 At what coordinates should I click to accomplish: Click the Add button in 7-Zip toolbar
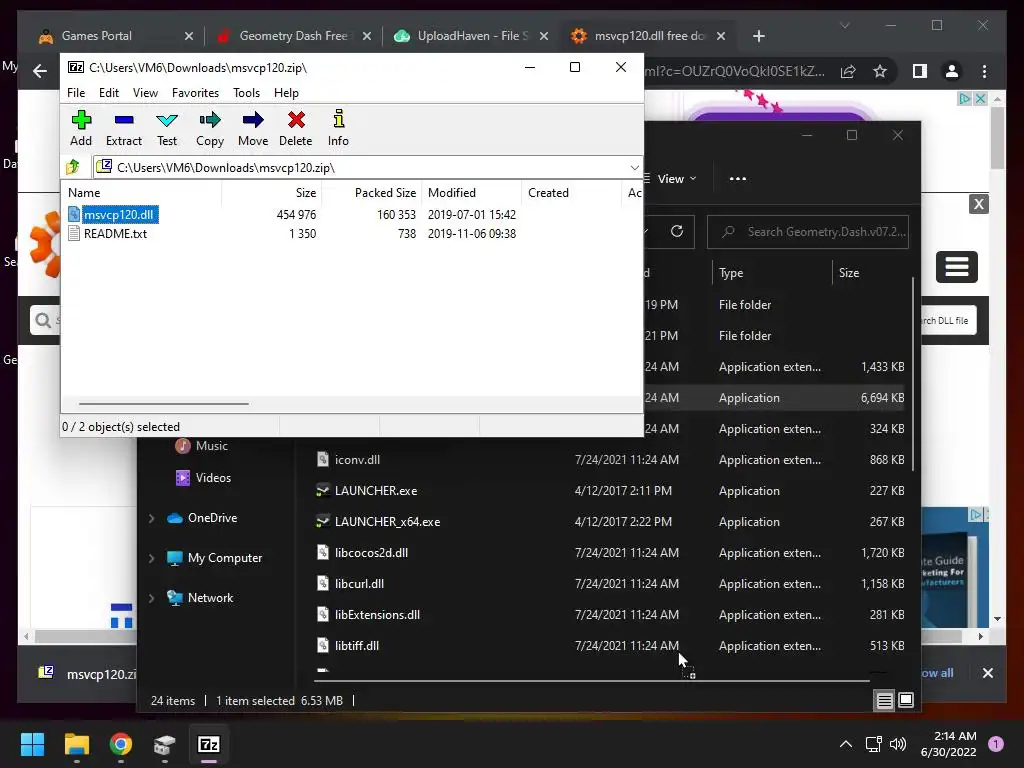pyautogui.click(x=81, y=129)
